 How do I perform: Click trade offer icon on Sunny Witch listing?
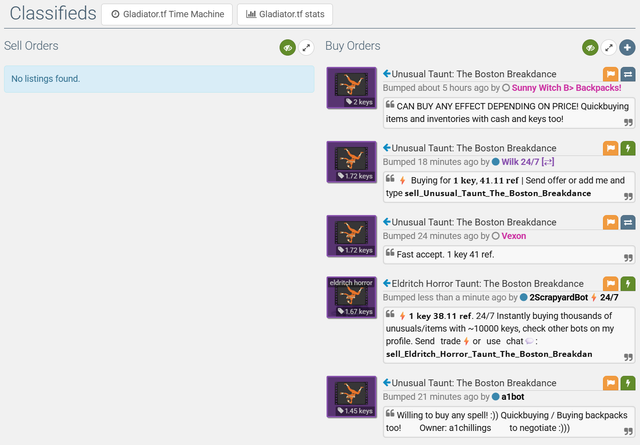pos(628,74)
